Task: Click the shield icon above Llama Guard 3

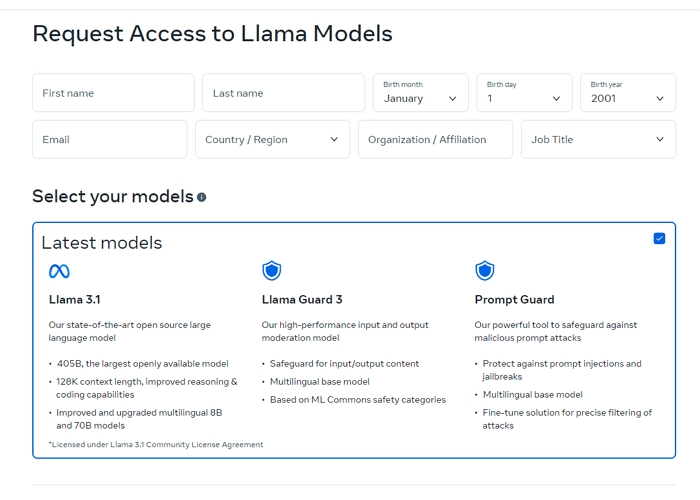Action: coord(271,271)
